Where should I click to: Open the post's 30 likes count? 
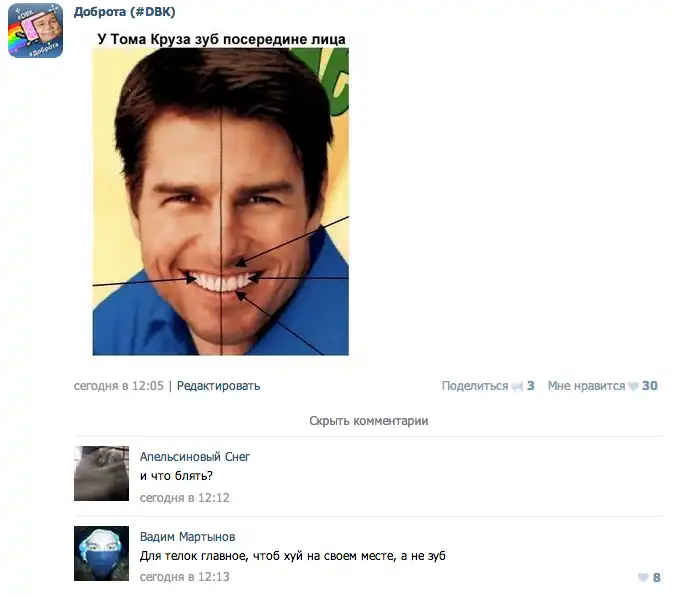pos(650,386)
